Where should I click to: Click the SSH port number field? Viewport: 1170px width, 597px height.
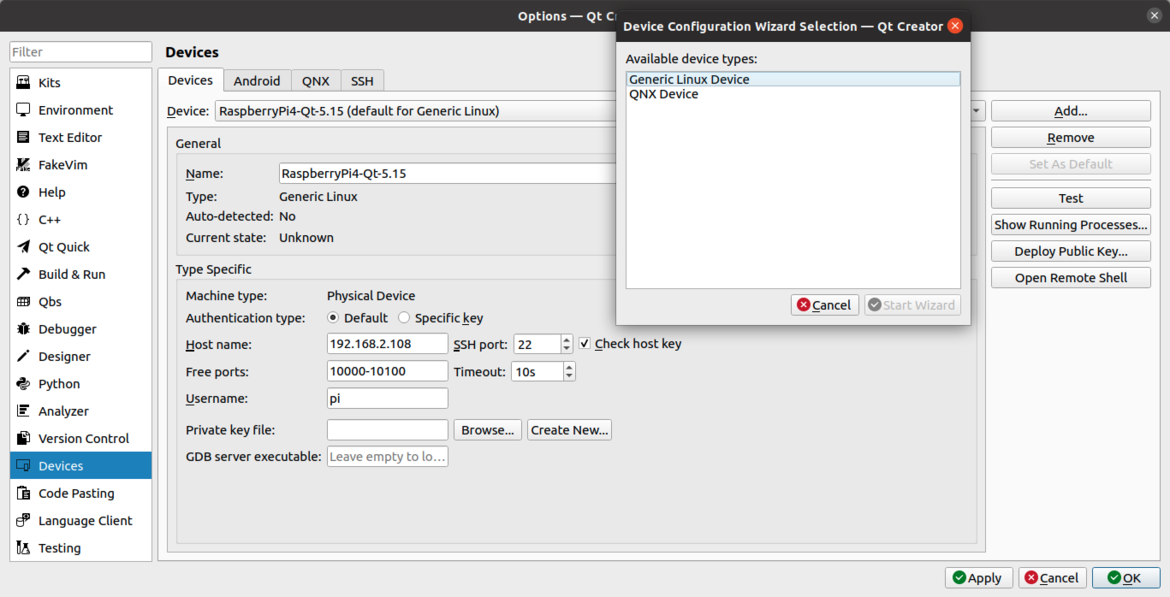pos(537,344)
